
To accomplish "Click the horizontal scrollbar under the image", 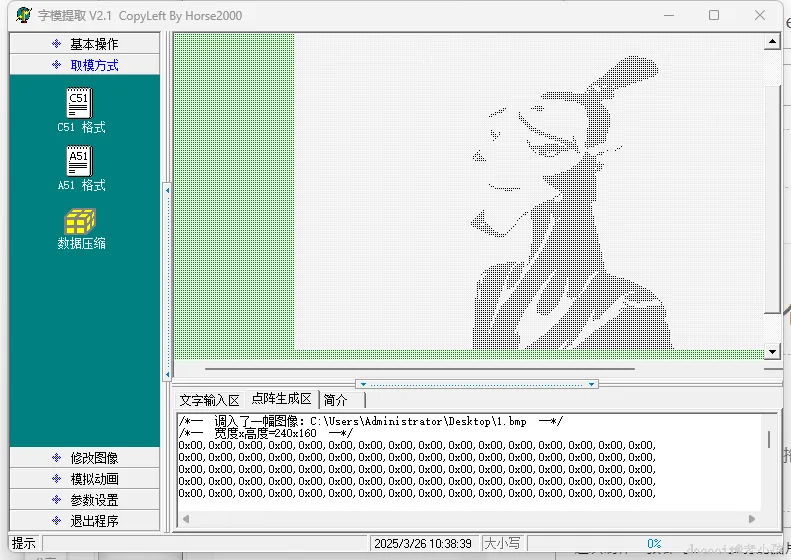I will point(420,369).
